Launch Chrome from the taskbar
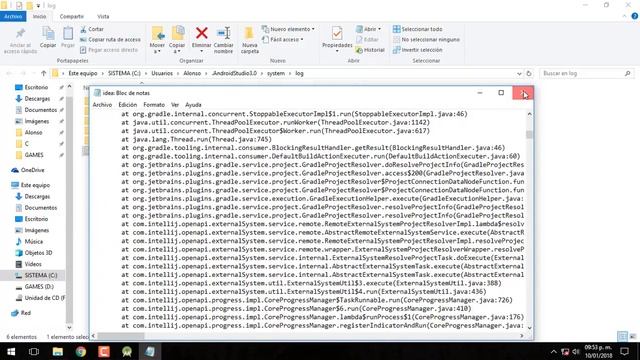The width and height of the screenshot is (640, 360). (81, 351)
